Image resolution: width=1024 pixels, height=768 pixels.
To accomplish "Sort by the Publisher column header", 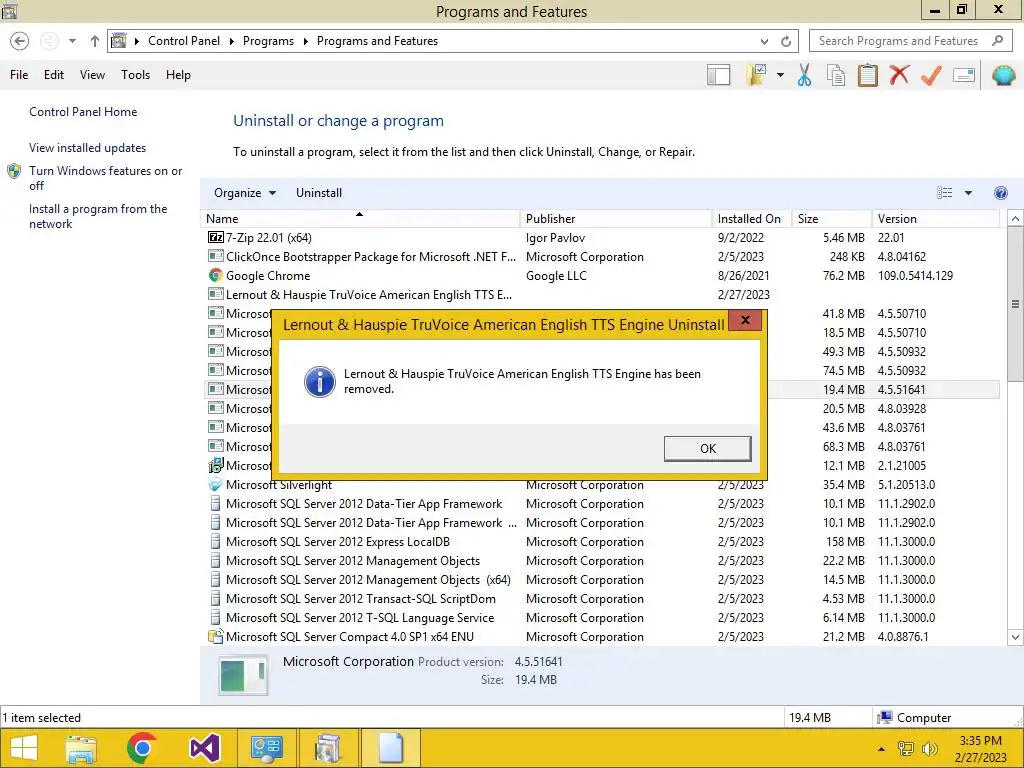I will click(616, 219).
